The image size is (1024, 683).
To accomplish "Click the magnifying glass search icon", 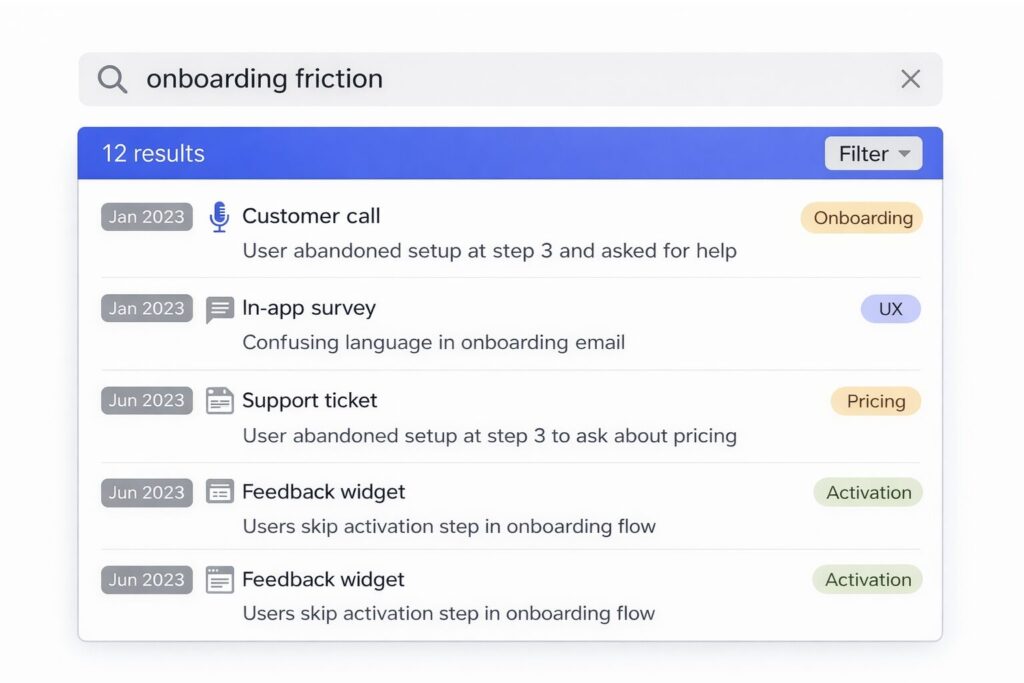I will [x=112, y=79].
